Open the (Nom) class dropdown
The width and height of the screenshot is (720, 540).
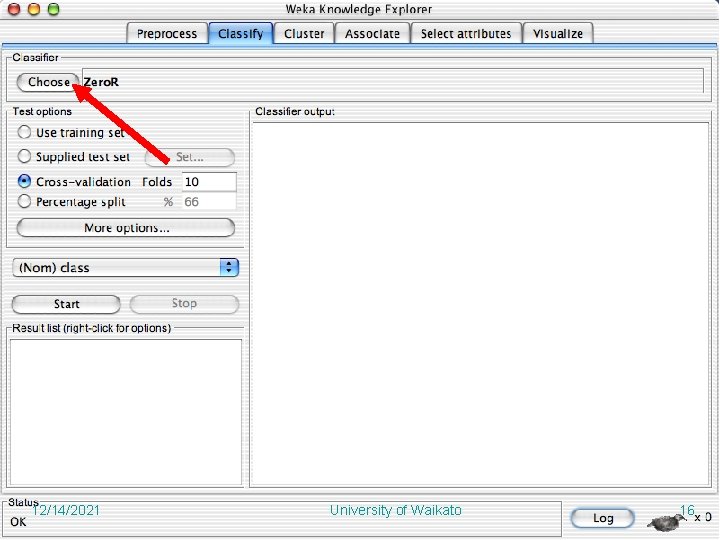tap(125, 267)
